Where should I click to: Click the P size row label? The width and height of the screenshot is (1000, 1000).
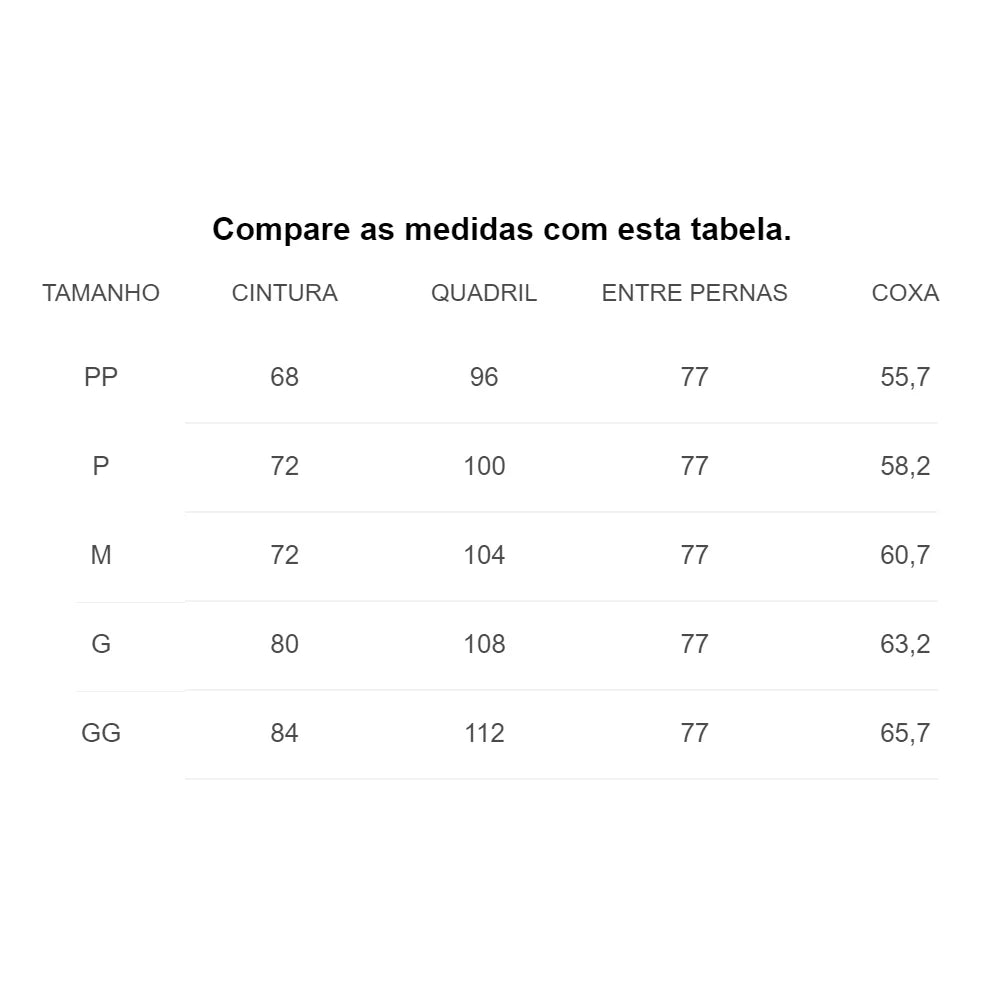(x=101, y=466)
